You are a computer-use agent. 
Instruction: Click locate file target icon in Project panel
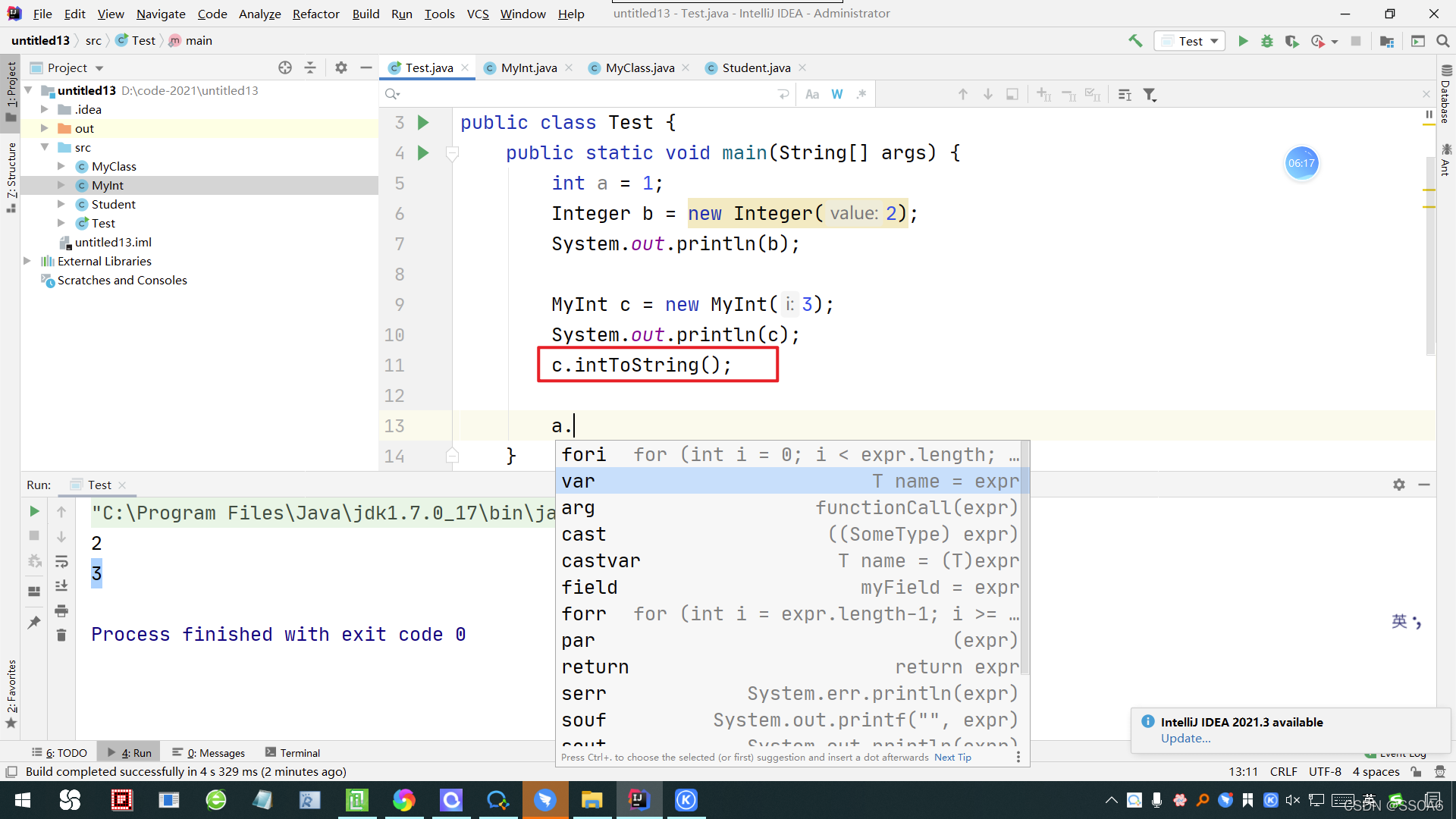(285, 67)
